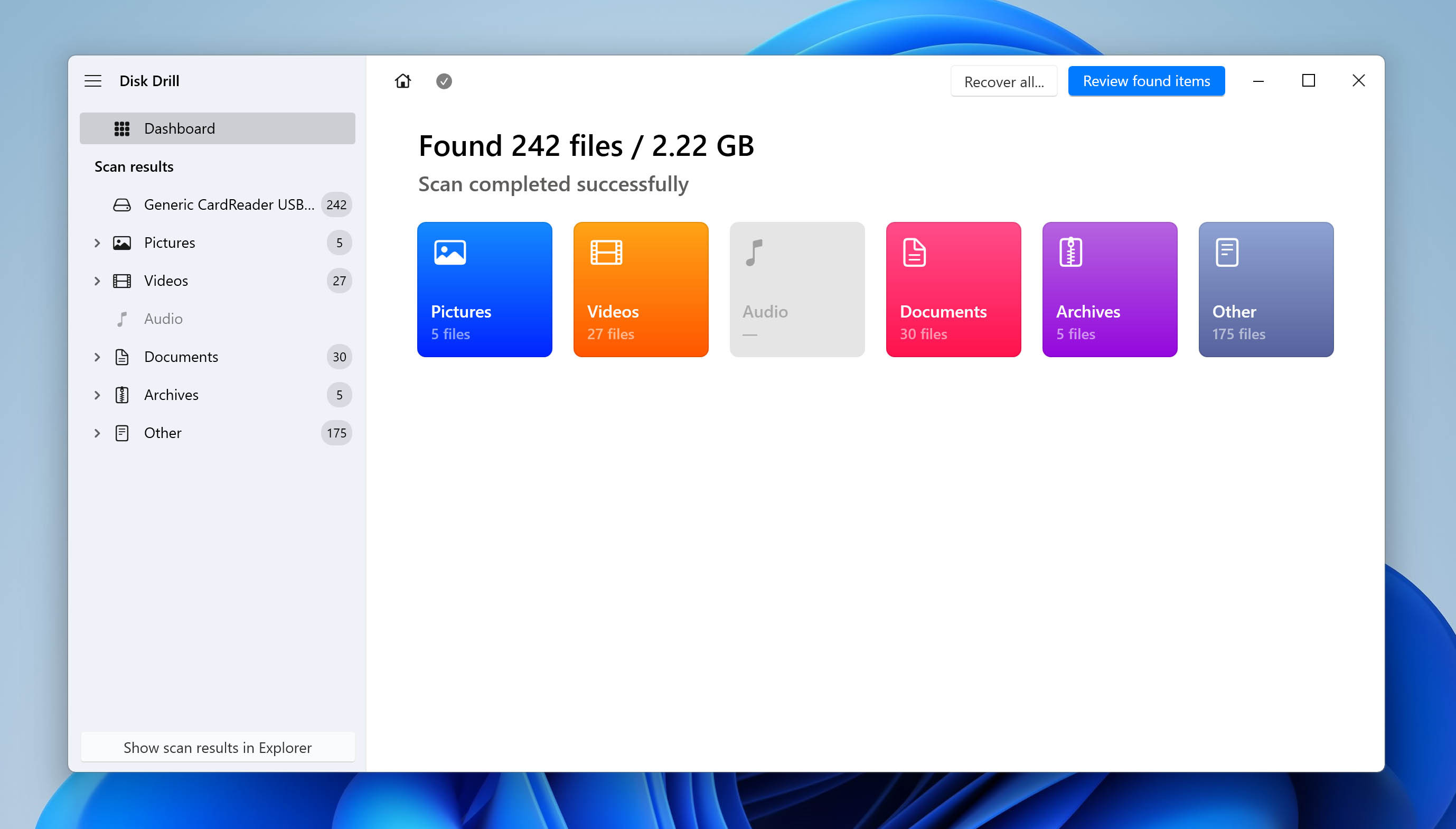
Task: Click the picture icon in sidebar Pictures row
Action: tap(122, 243)
